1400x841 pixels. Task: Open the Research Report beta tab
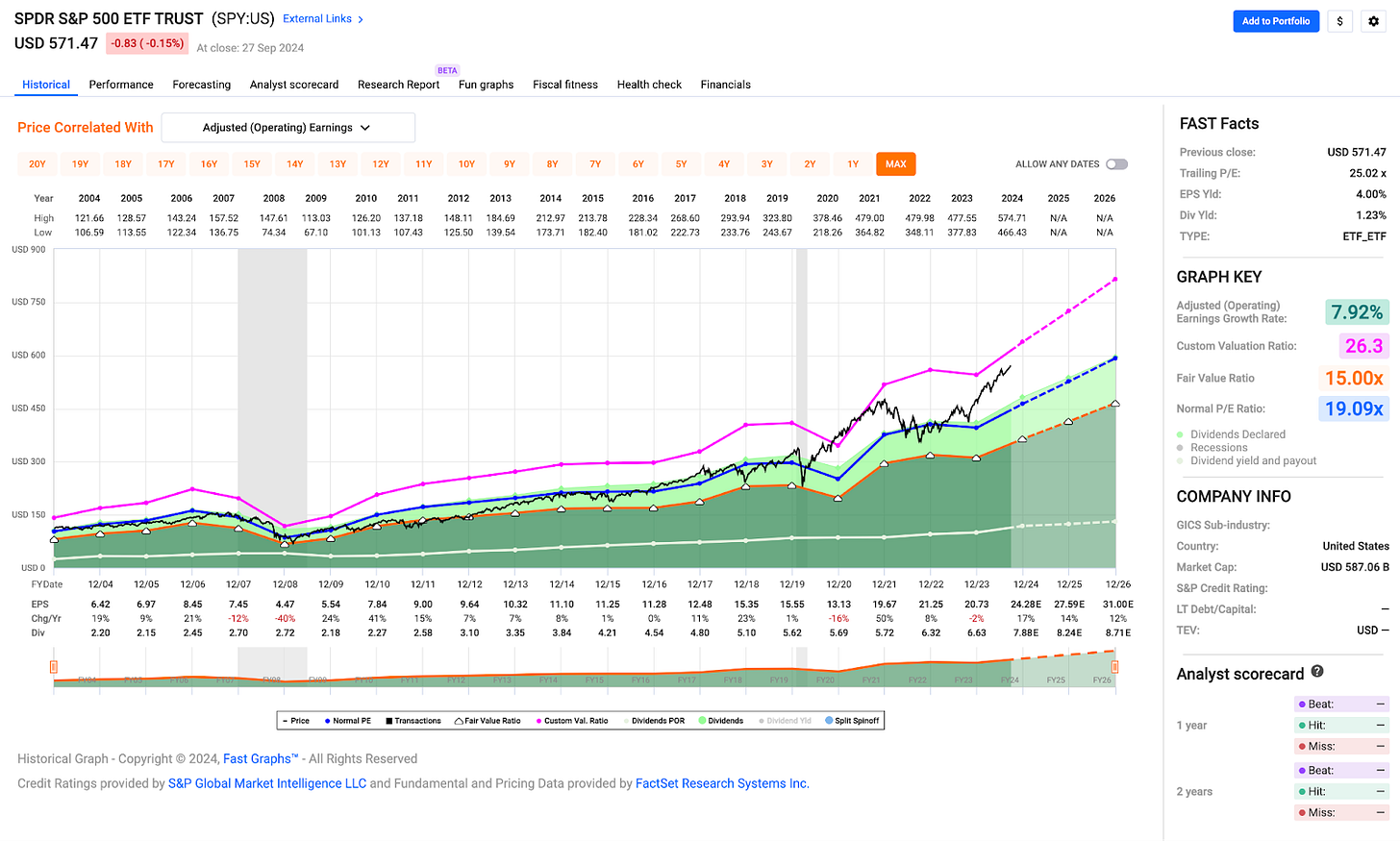[399, 85]
